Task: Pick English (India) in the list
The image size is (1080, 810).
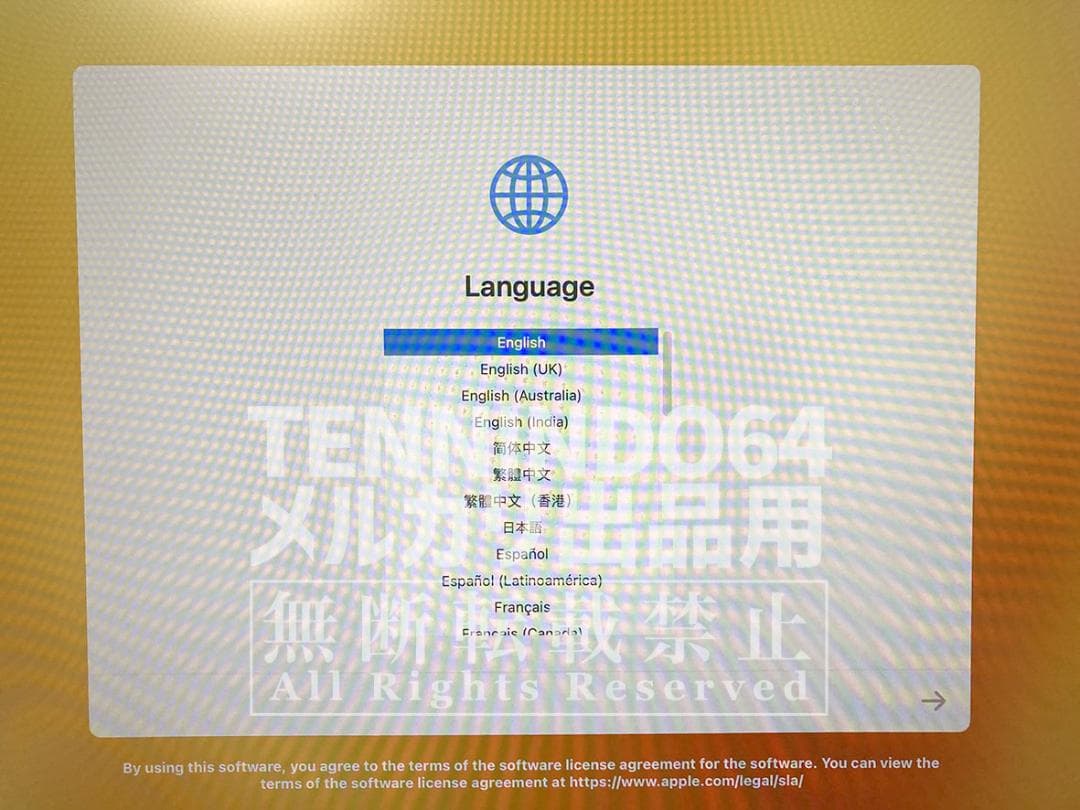Action: (521, 422)
